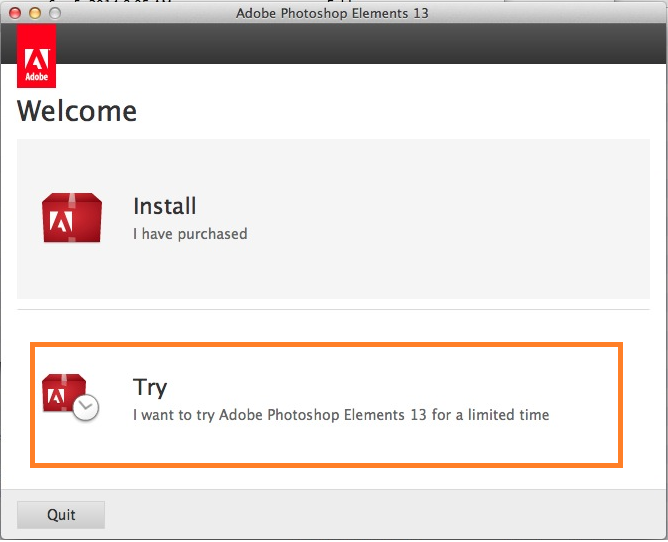Close the installer window

pos(14,13)
